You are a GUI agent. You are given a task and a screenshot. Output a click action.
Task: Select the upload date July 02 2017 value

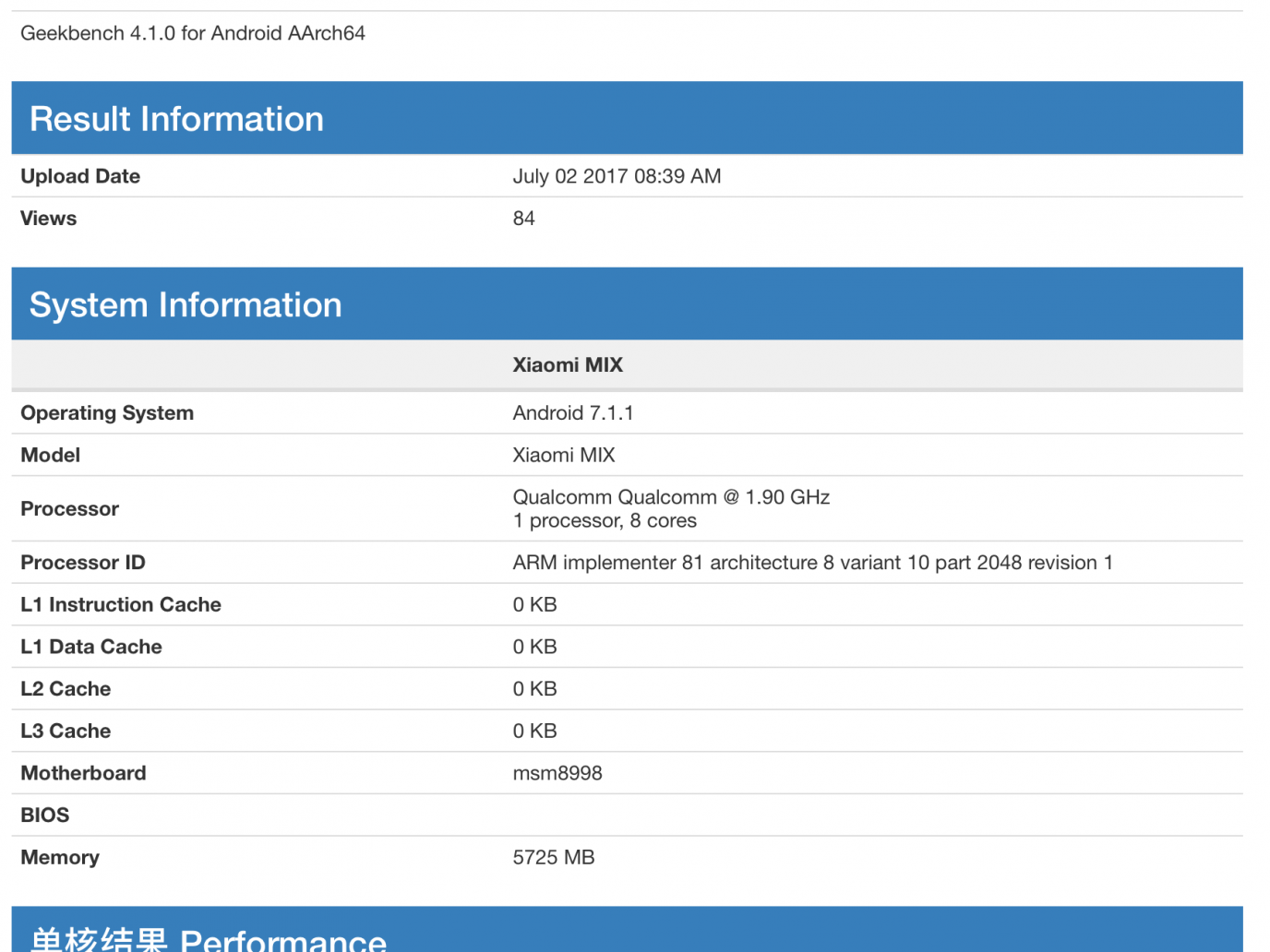pyautogui.click(x=617, y=176)
